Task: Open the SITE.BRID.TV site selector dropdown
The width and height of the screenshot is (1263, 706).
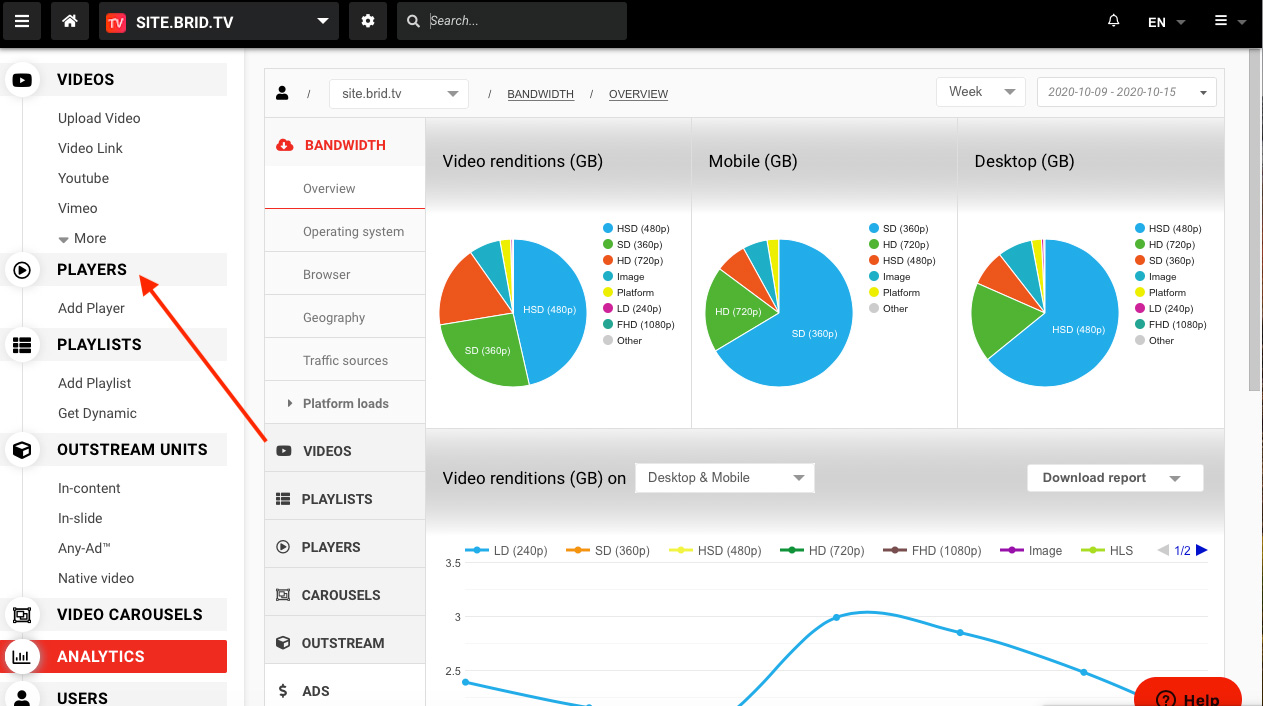Action: (x=219, y=21)
